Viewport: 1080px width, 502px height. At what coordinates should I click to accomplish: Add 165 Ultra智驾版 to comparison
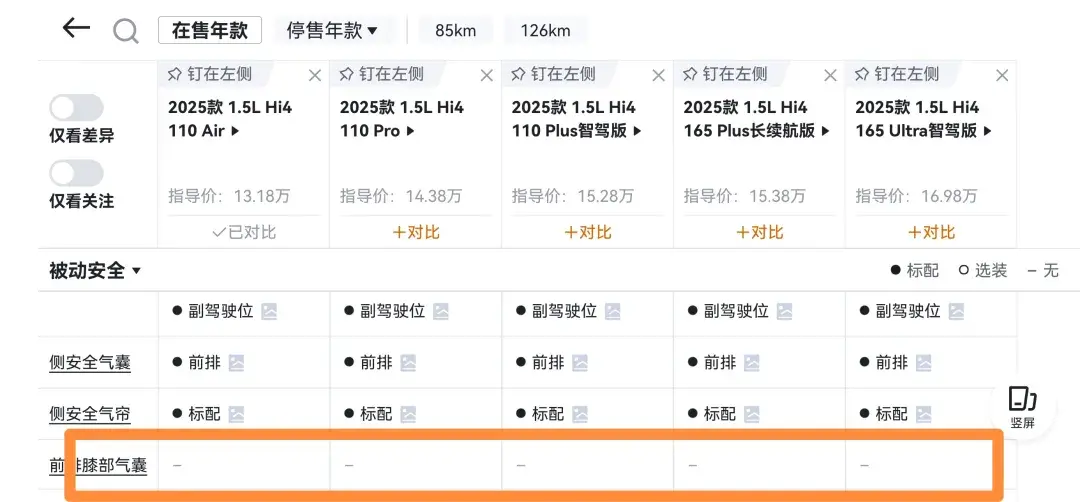[931, 232]
